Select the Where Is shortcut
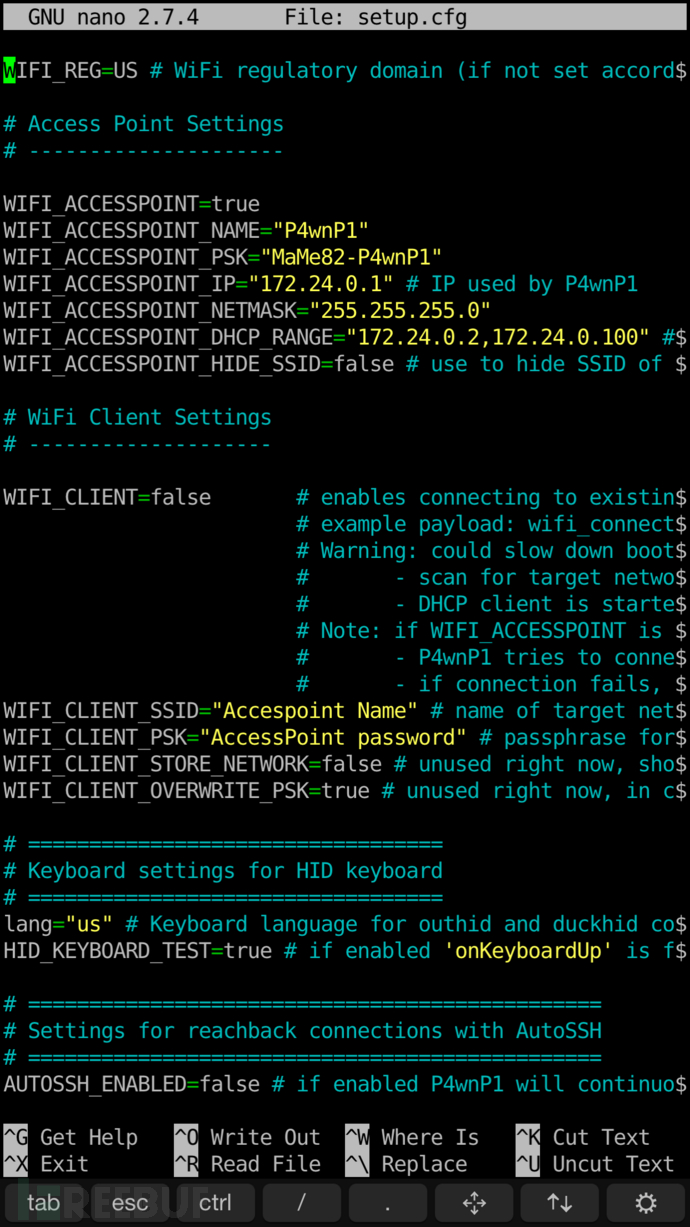Screen dimensions: 690x1227 point(412,1137)
